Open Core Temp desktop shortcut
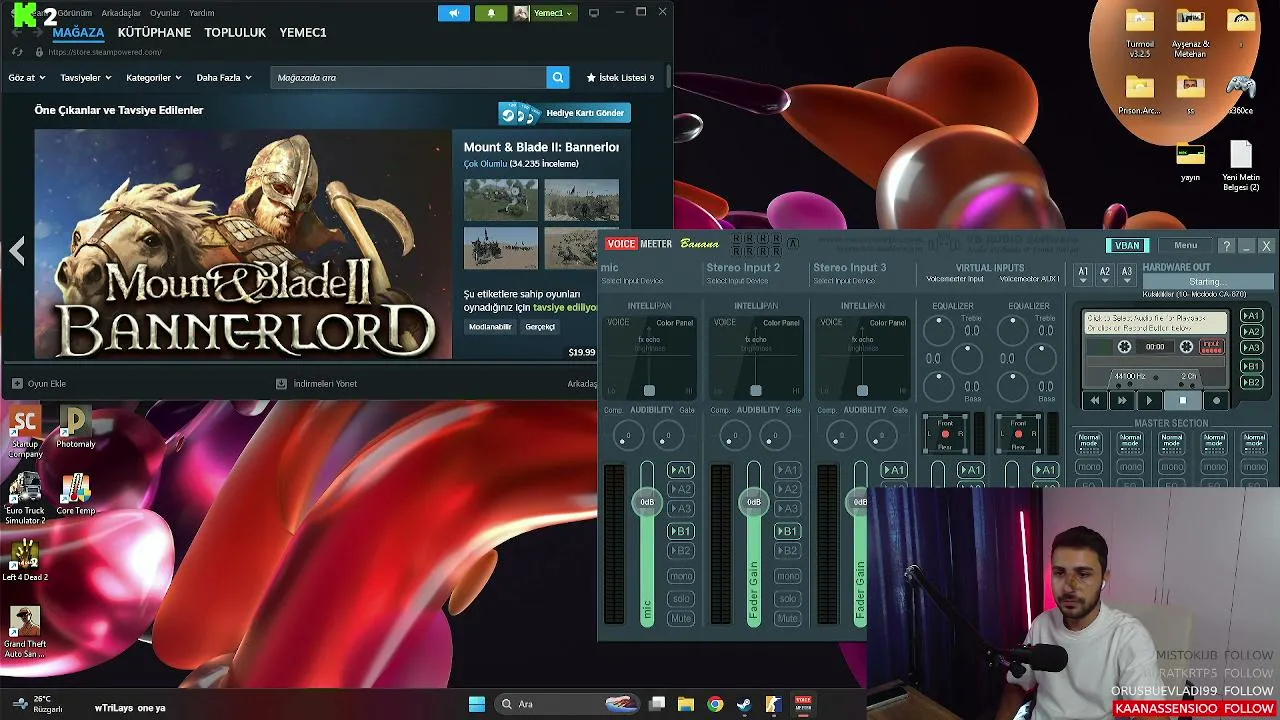 click(76, 494)
